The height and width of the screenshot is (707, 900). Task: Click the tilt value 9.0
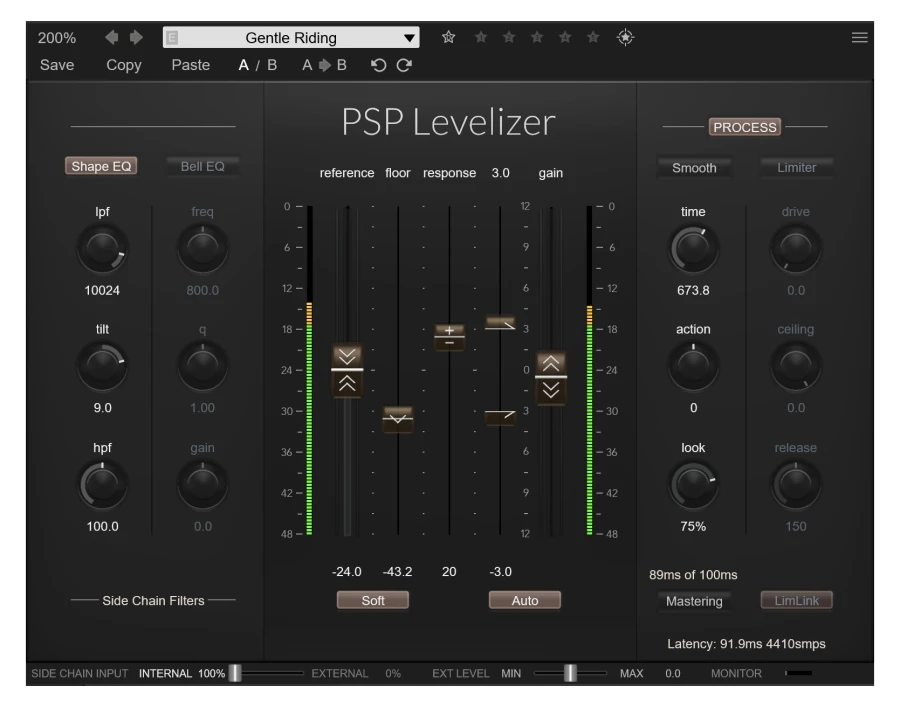[102, 408]
